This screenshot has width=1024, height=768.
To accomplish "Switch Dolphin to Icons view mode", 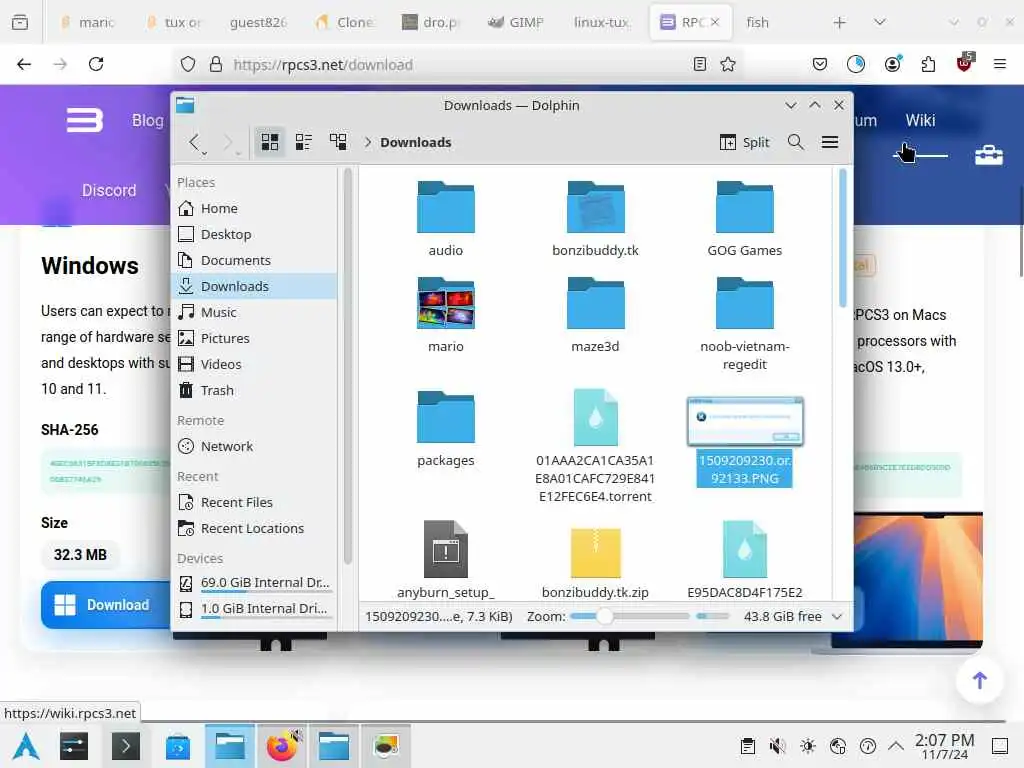I will (x=270, y=142).
